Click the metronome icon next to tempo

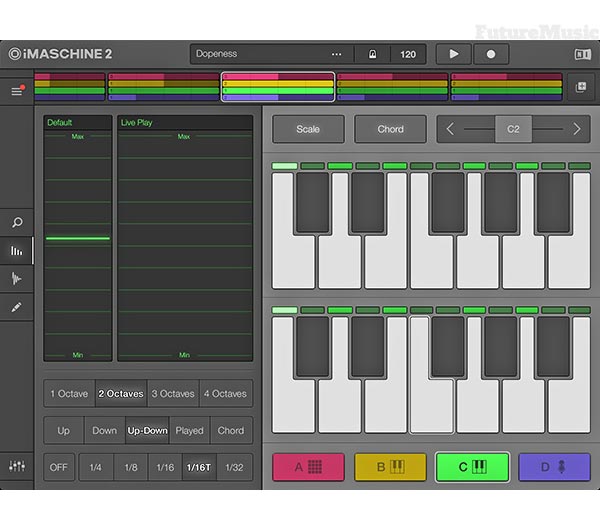tap(372, 54)
